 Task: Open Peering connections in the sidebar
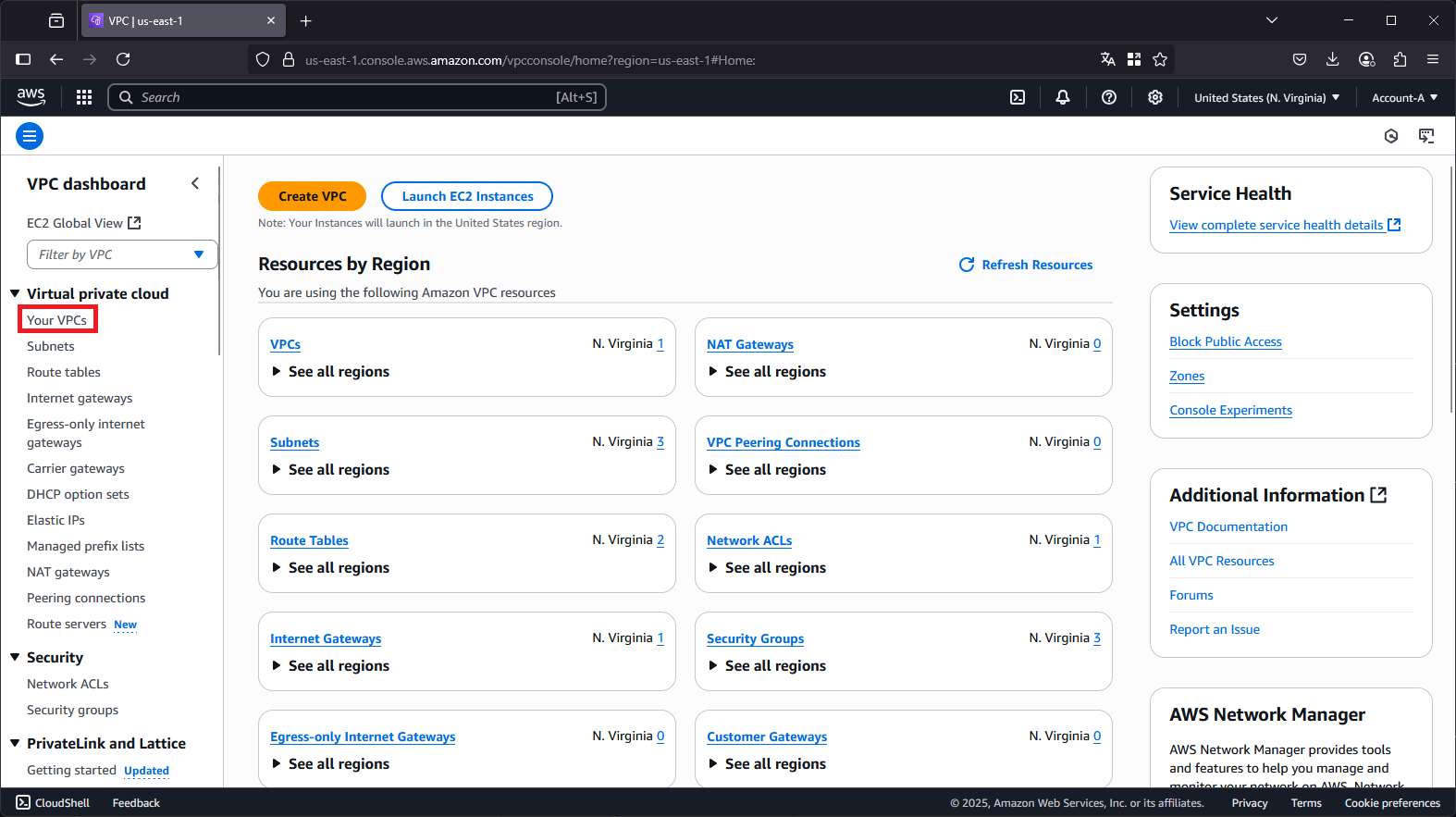[x=86, y=598]
